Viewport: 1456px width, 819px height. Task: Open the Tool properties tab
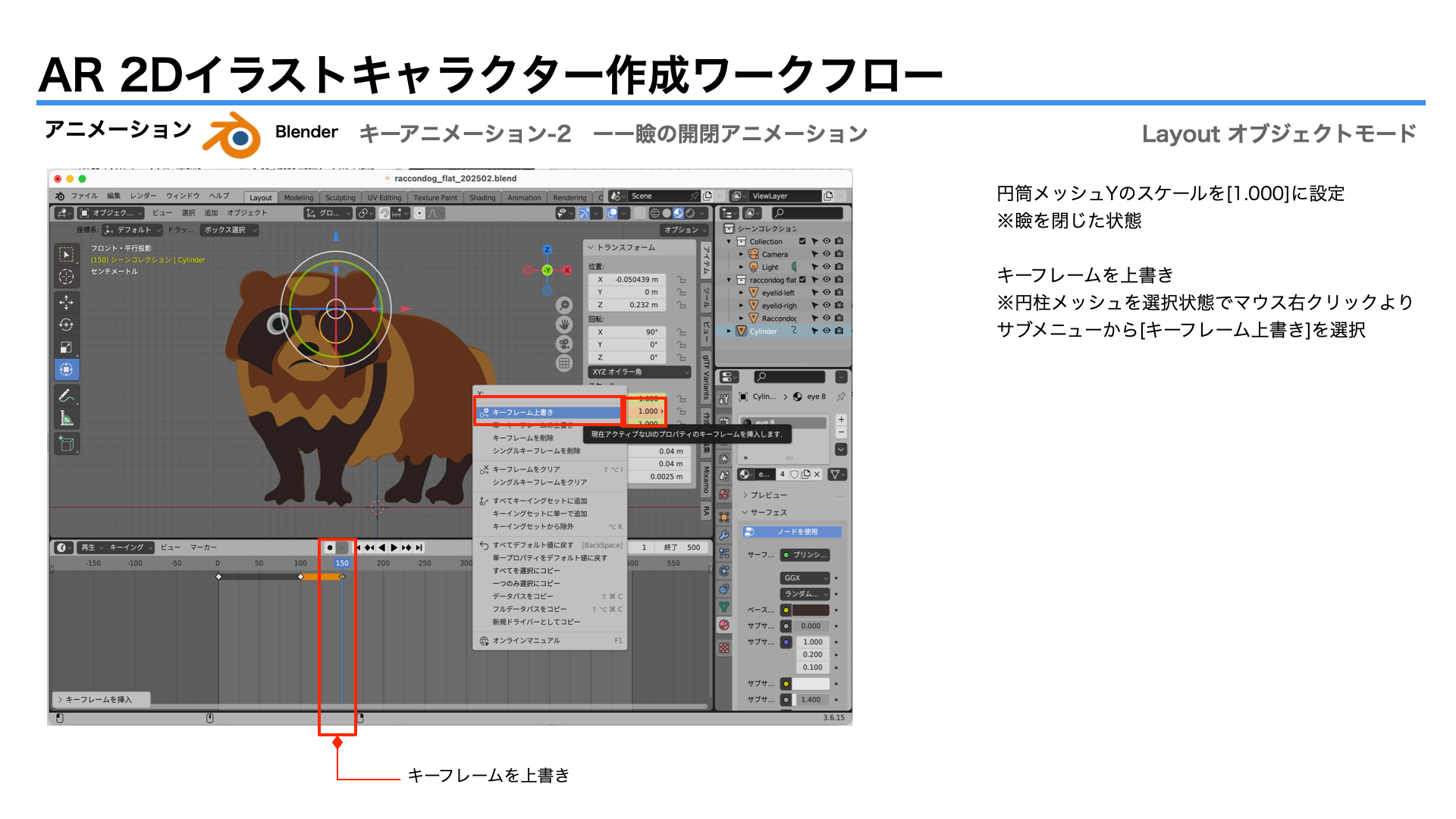(x=724, y=398)
